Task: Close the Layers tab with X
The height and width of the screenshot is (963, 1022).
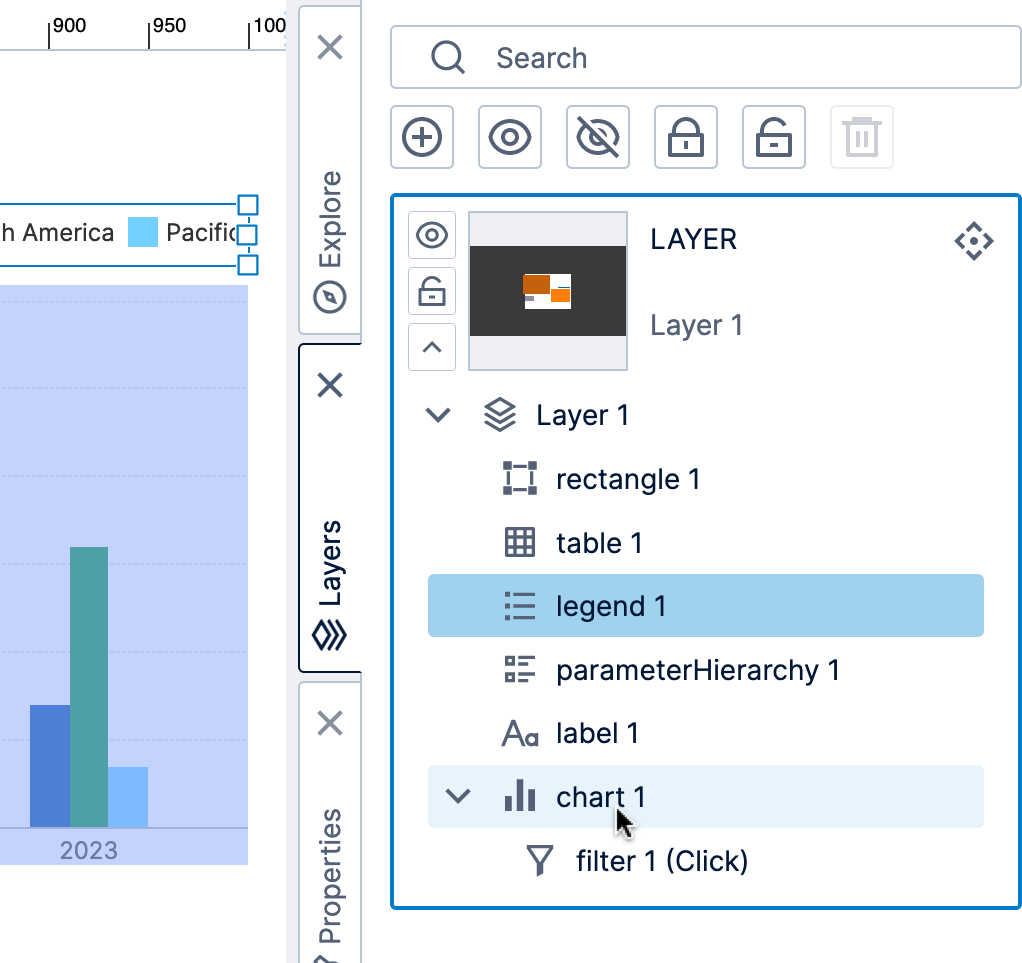Action: click(x=330, y=385)
